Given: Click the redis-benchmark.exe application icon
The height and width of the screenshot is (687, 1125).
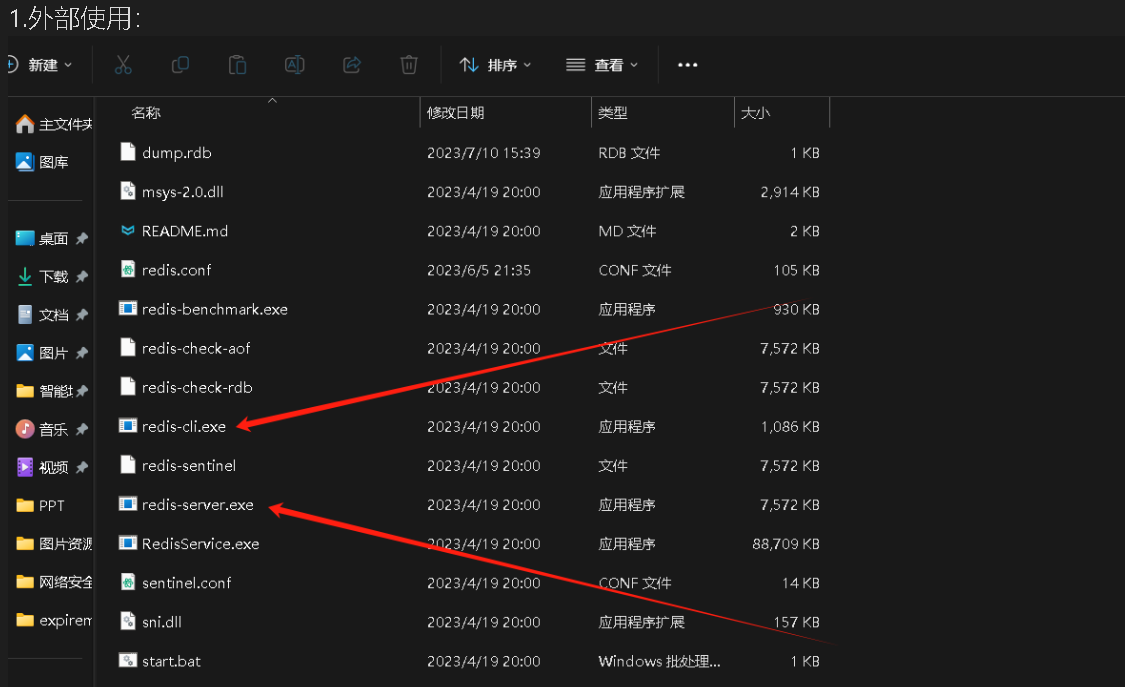Looking at the screenshot, I should tap(128, 308).
